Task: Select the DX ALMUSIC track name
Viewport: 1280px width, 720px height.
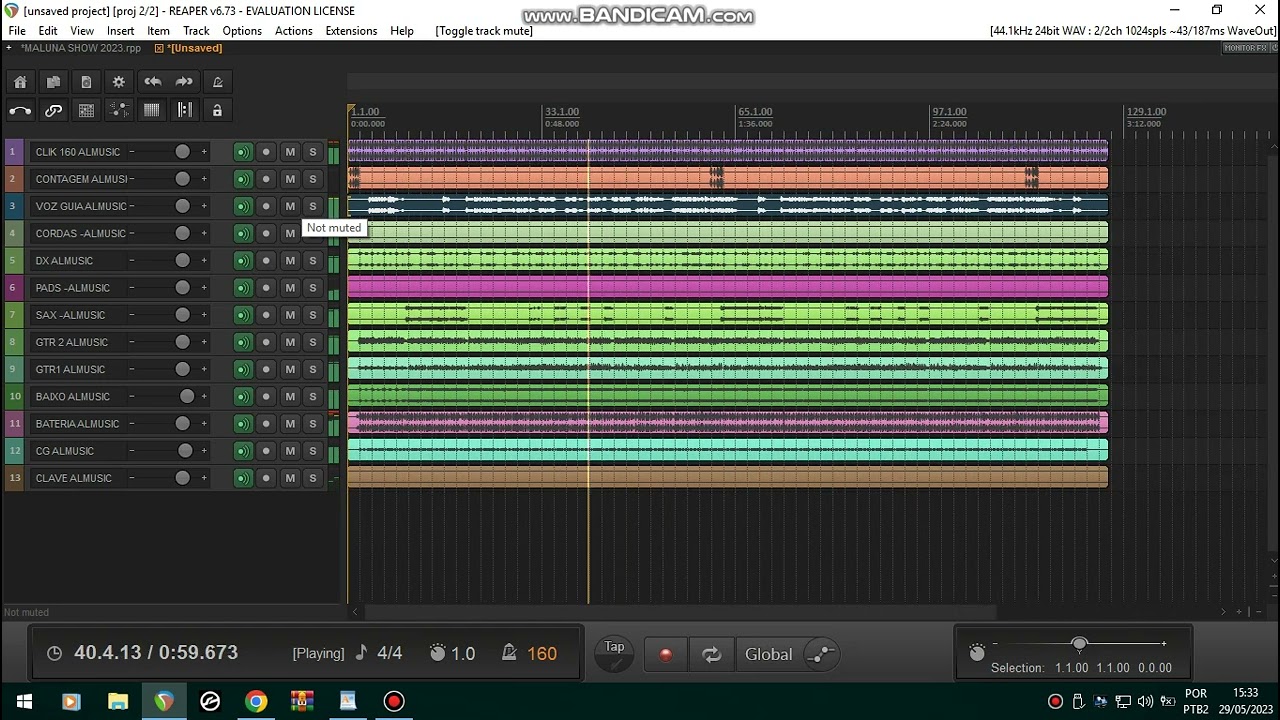Action: (64, 261)
